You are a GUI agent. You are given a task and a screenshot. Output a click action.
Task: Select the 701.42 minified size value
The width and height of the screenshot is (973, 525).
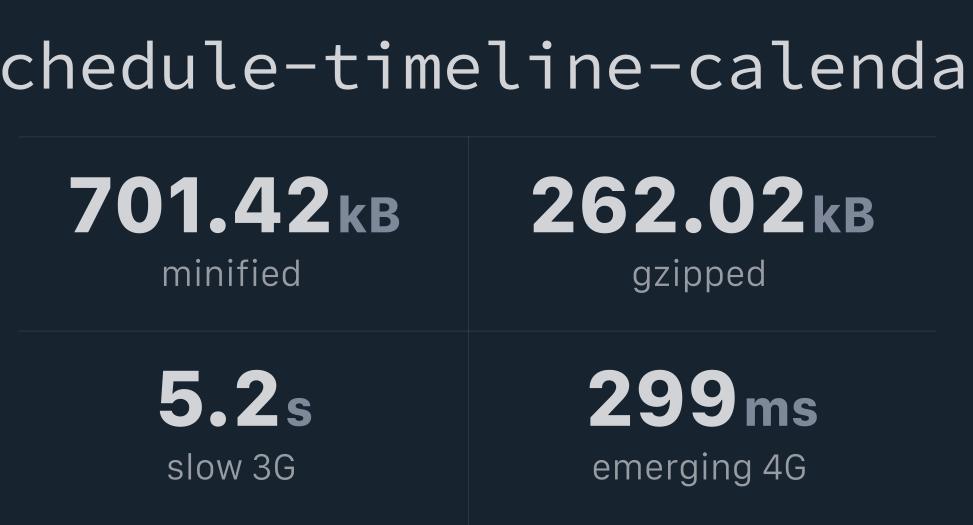200,205
